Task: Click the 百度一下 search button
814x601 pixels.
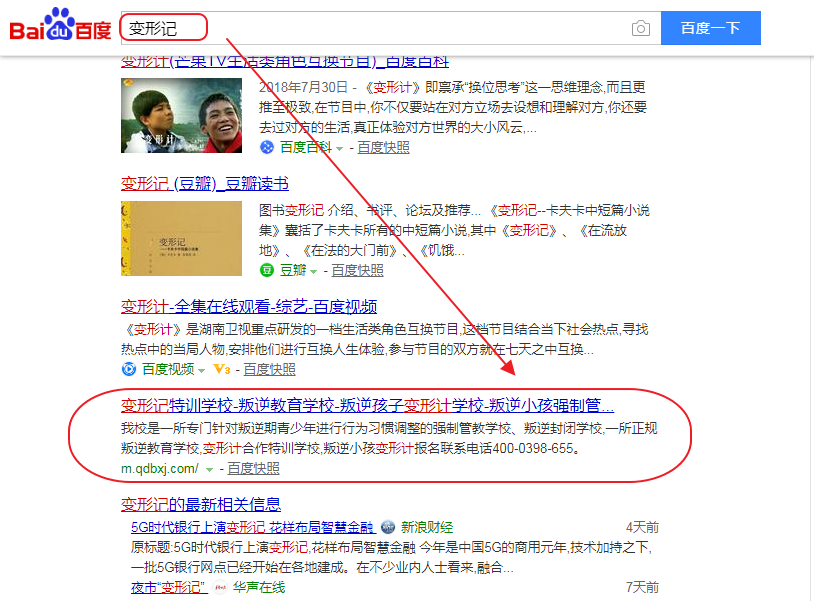Action: [711, 28]
